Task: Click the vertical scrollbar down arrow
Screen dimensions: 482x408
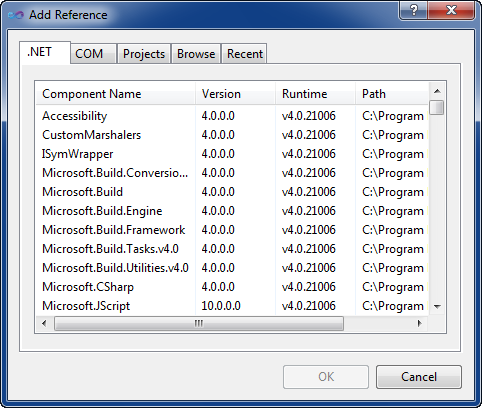Action: [437, 306]
